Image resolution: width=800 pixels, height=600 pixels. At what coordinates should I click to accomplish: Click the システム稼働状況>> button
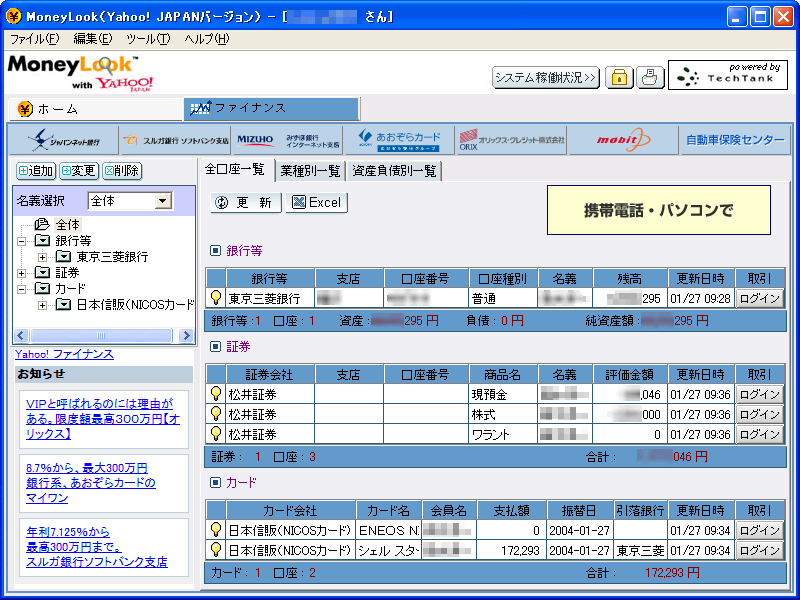click(545, 78)
